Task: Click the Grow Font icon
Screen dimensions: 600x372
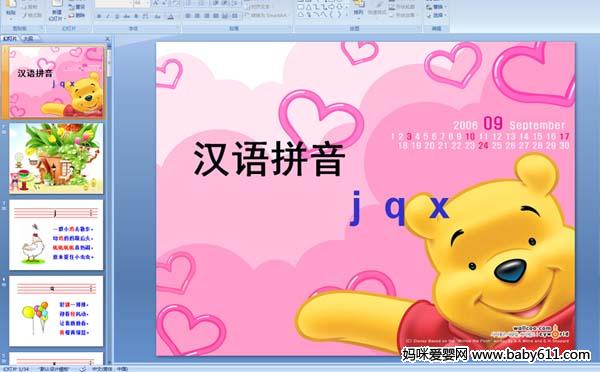Action: coord(156,3)
